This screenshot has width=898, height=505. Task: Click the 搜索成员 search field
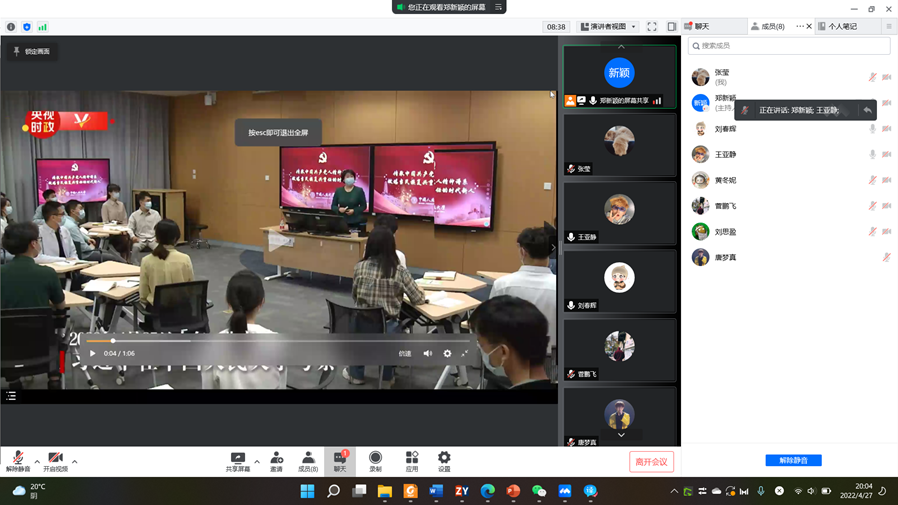[x=789, y=46]
